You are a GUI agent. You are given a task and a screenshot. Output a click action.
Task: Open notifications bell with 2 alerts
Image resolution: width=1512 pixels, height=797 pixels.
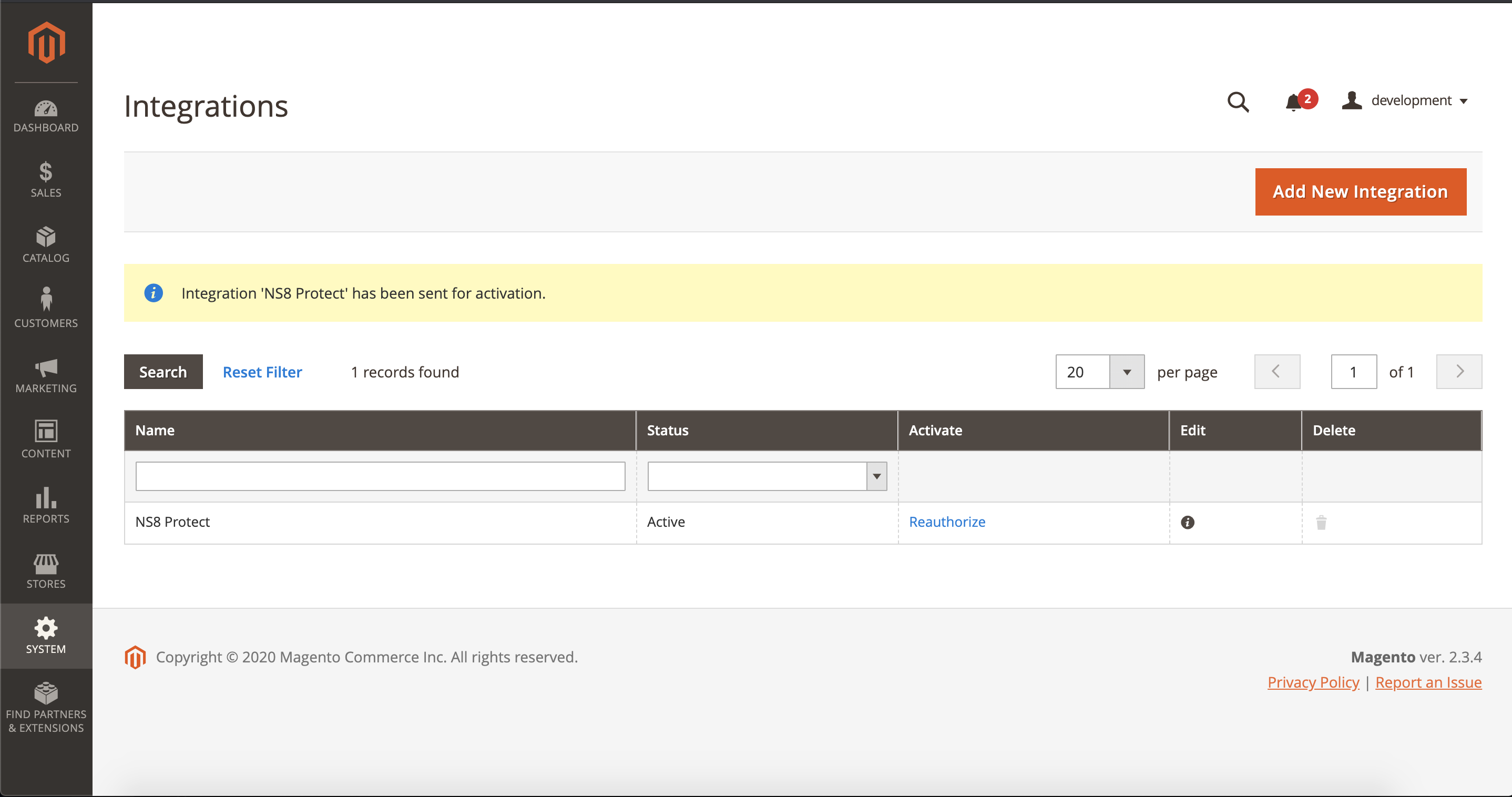[1294, 102]
